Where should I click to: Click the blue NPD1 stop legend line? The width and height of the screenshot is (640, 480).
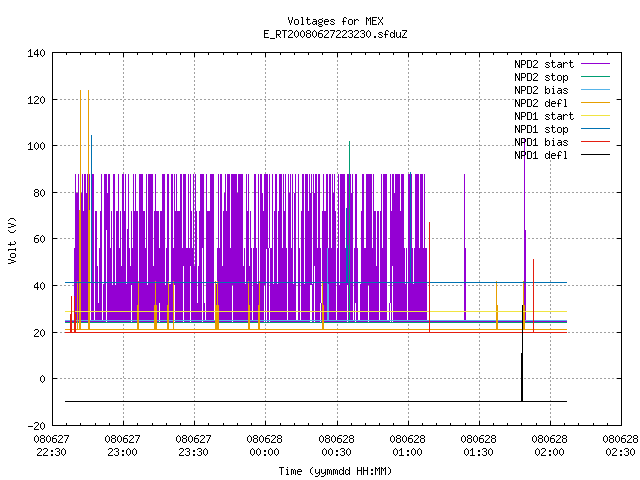595,129
